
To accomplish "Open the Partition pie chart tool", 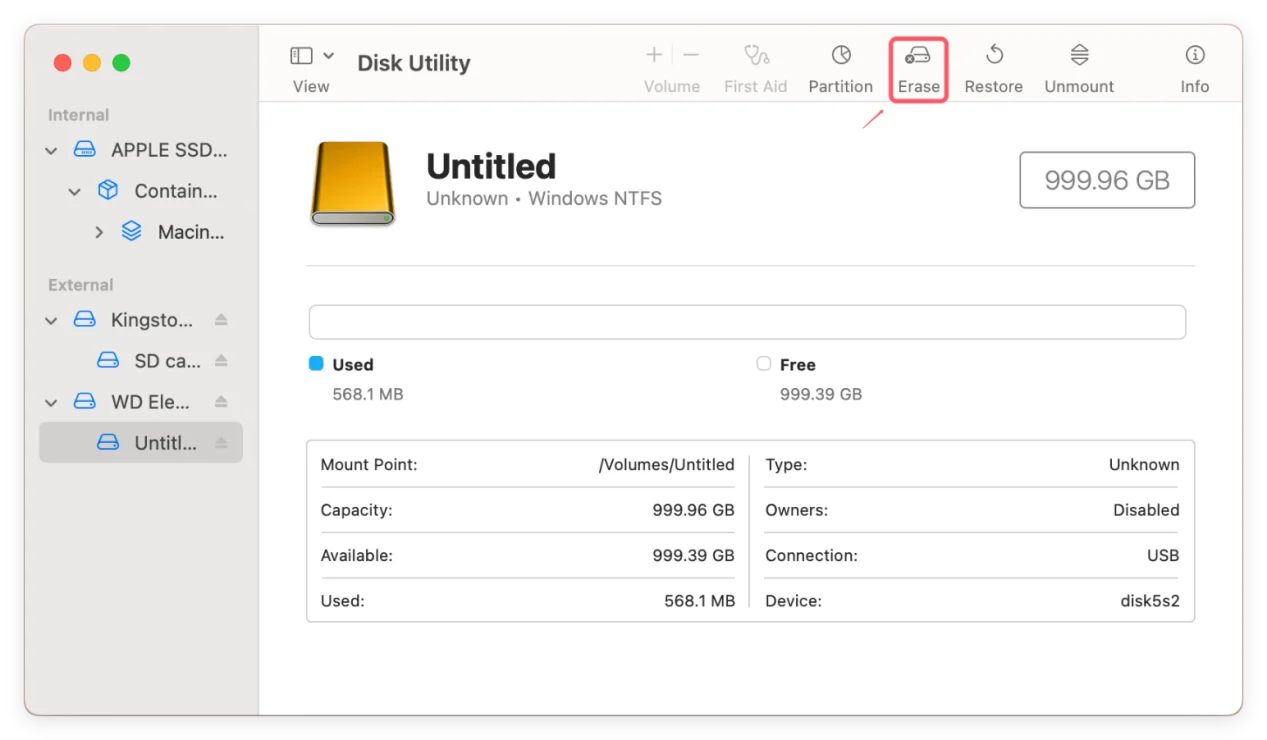I will [x=841, y=54].
